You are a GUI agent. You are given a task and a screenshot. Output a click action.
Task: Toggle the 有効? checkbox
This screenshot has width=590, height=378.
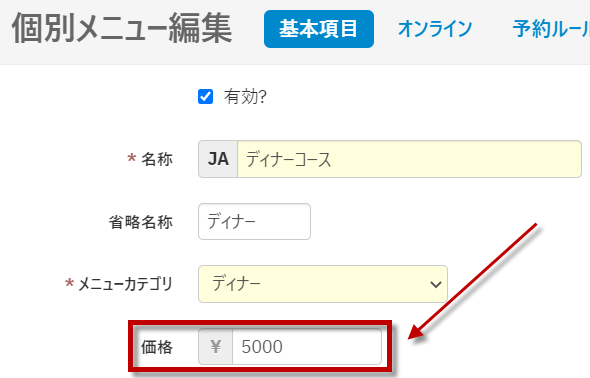pyautogui.click(x=205, y=97)
